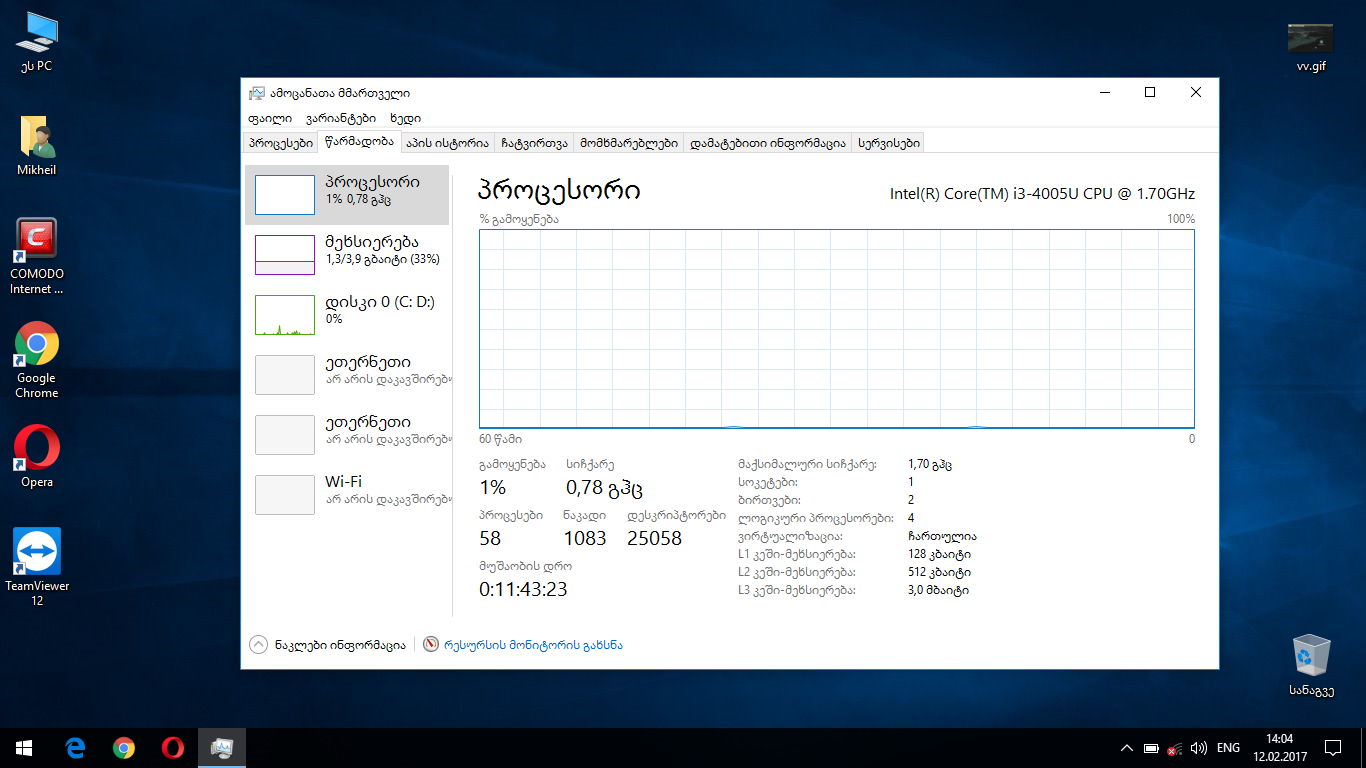Open the ეს PC desktop icon
This screenshot has height=768, width=1366.
(x=36, y=42)
